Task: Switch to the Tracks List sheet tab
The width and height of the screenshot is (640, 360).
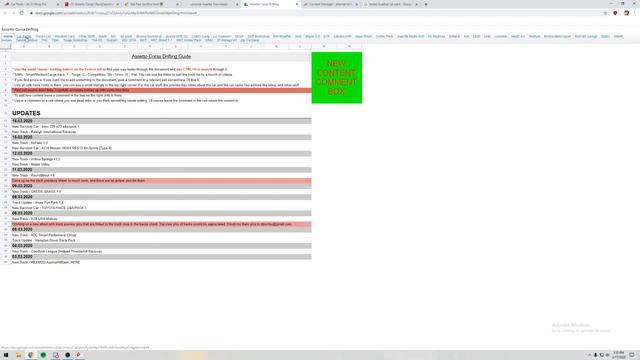Action: (x=43, y=36)
